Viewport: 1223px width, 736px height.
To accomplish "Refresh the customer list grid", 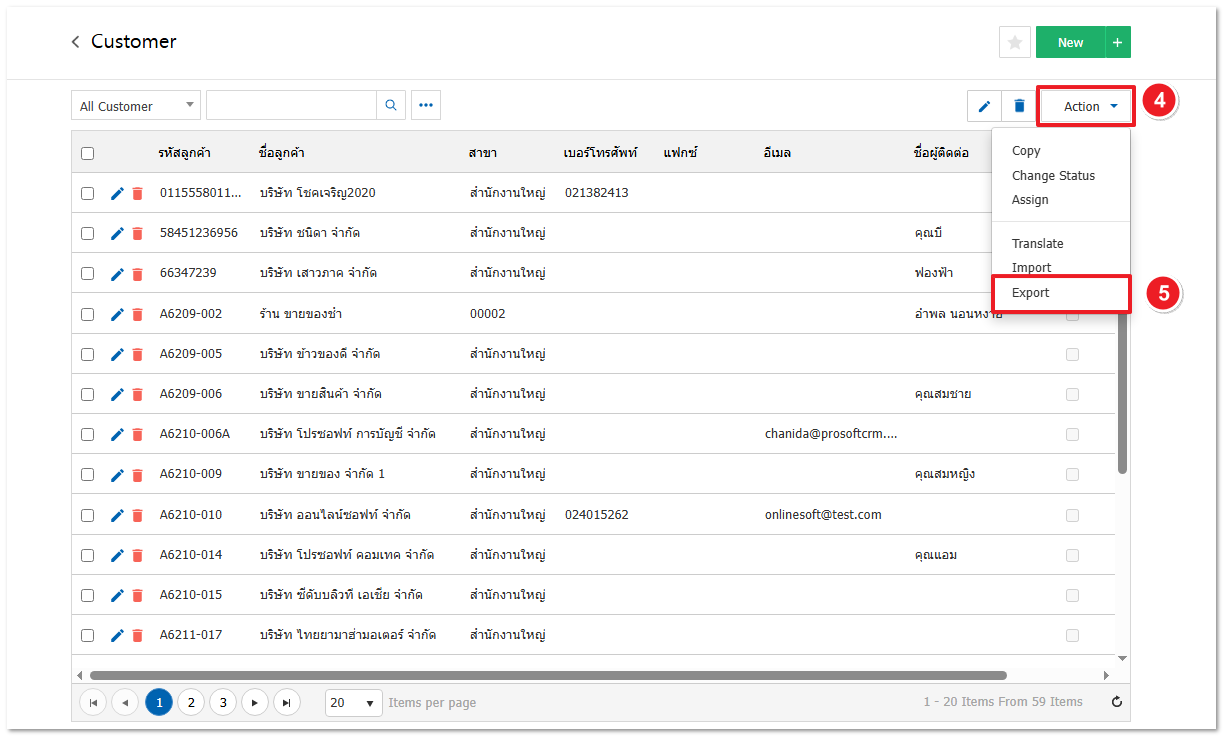I will (x=1117, y=702).
